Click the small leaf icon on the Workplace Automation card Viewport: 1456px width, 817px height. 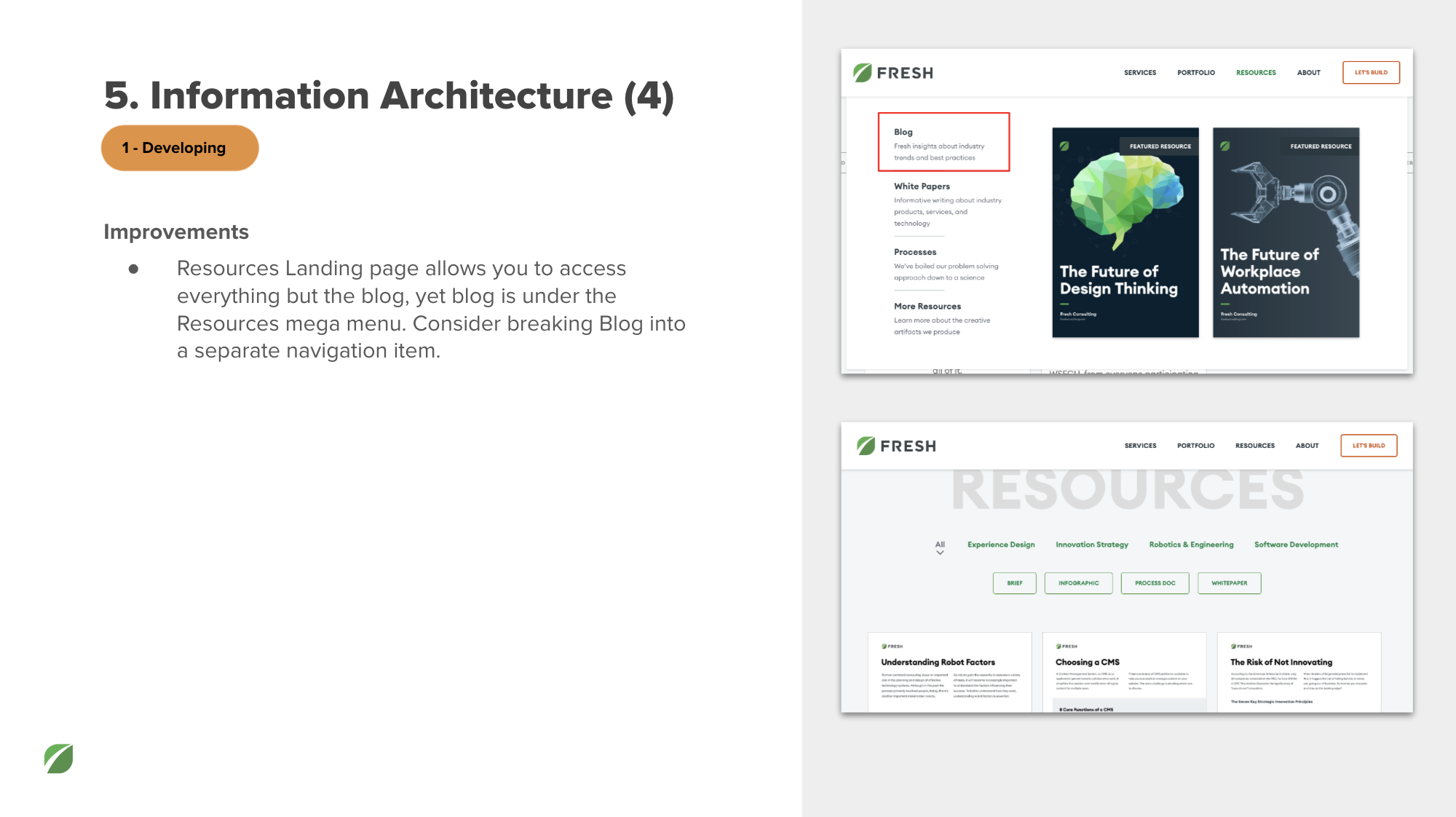click(x=1225, y=146)
